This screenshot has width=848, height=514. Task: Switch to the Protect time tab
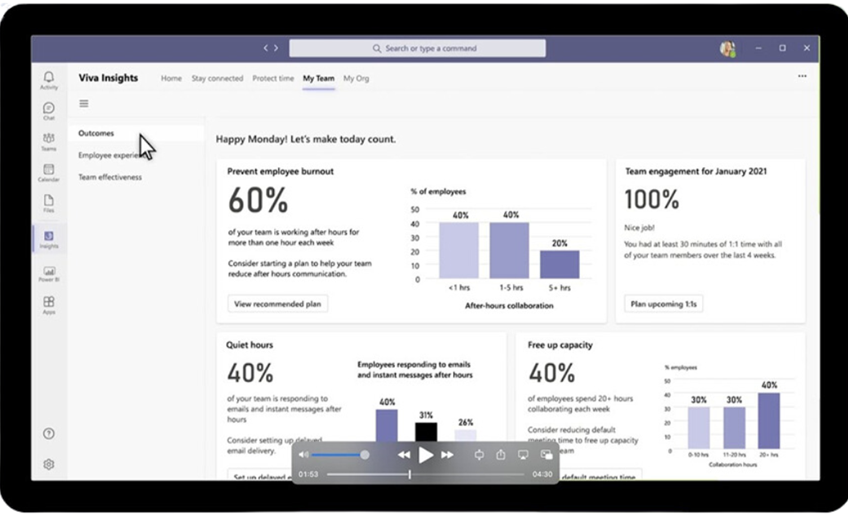(273, 78)
